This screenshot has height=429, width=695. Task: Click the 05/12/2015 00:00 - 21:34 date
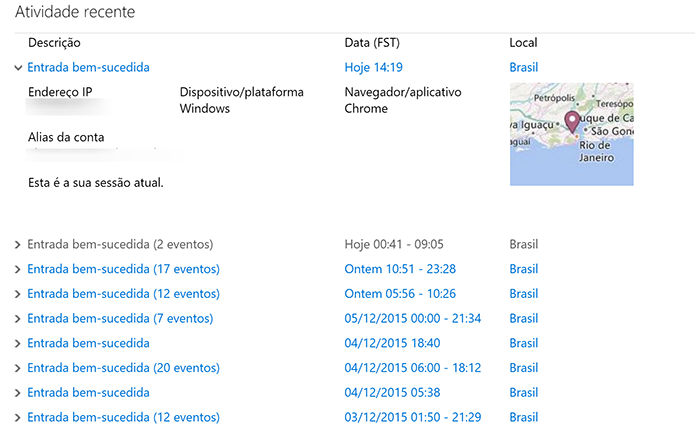[x=412, y=319]
